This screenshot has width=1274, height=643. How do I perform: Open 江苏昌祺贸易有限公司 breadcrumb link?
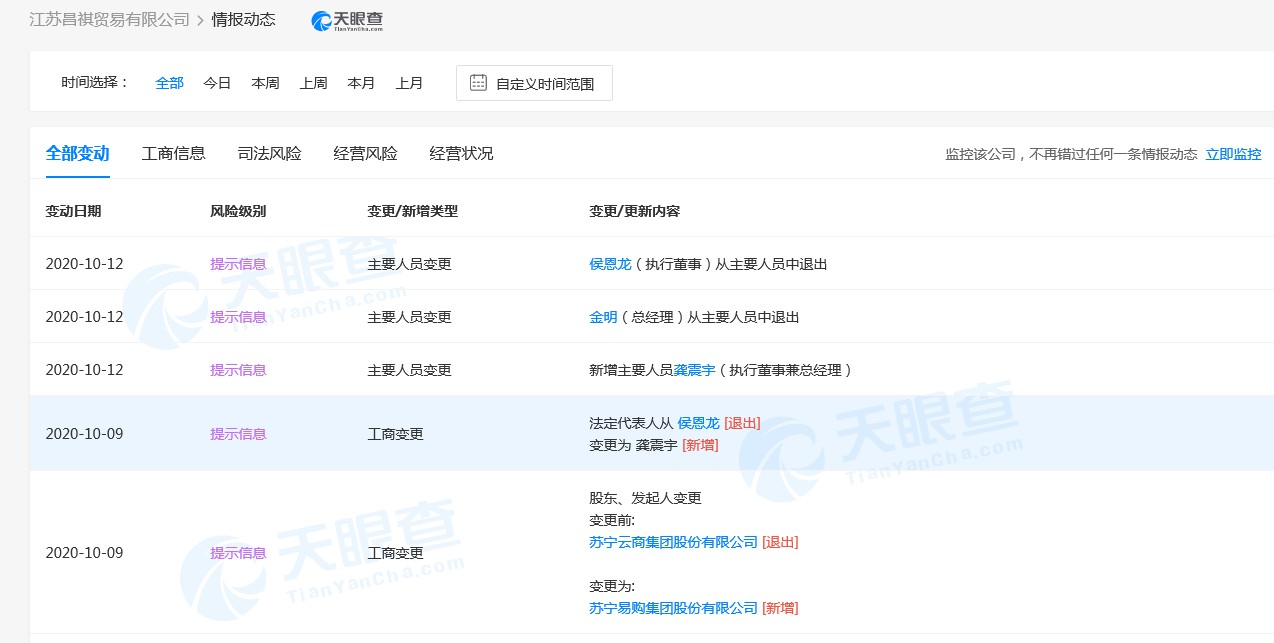(109, 20)
